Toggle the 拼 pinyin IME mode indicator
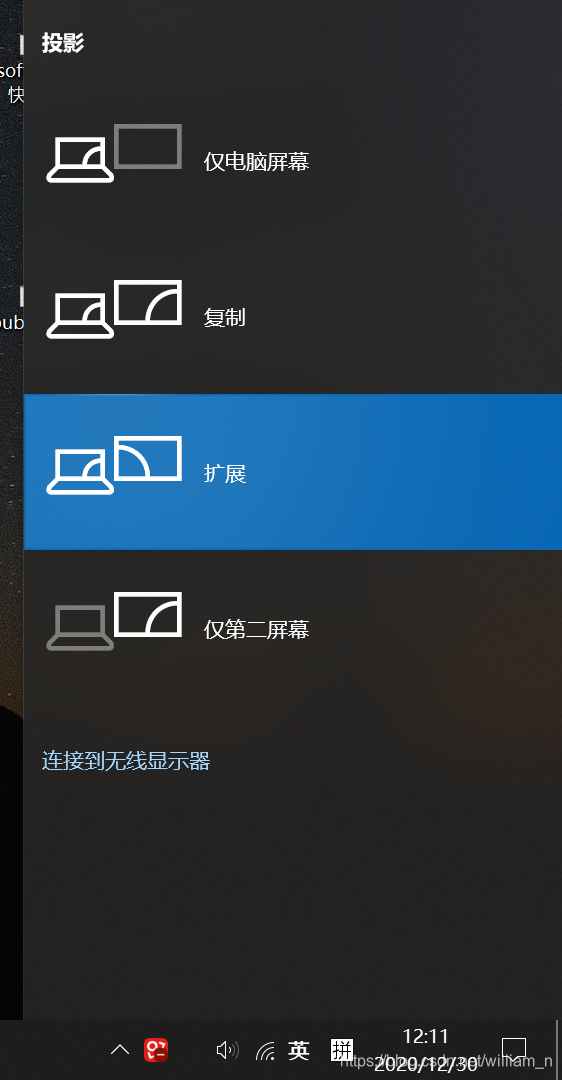562x1080 pixels. [342, 1050]
